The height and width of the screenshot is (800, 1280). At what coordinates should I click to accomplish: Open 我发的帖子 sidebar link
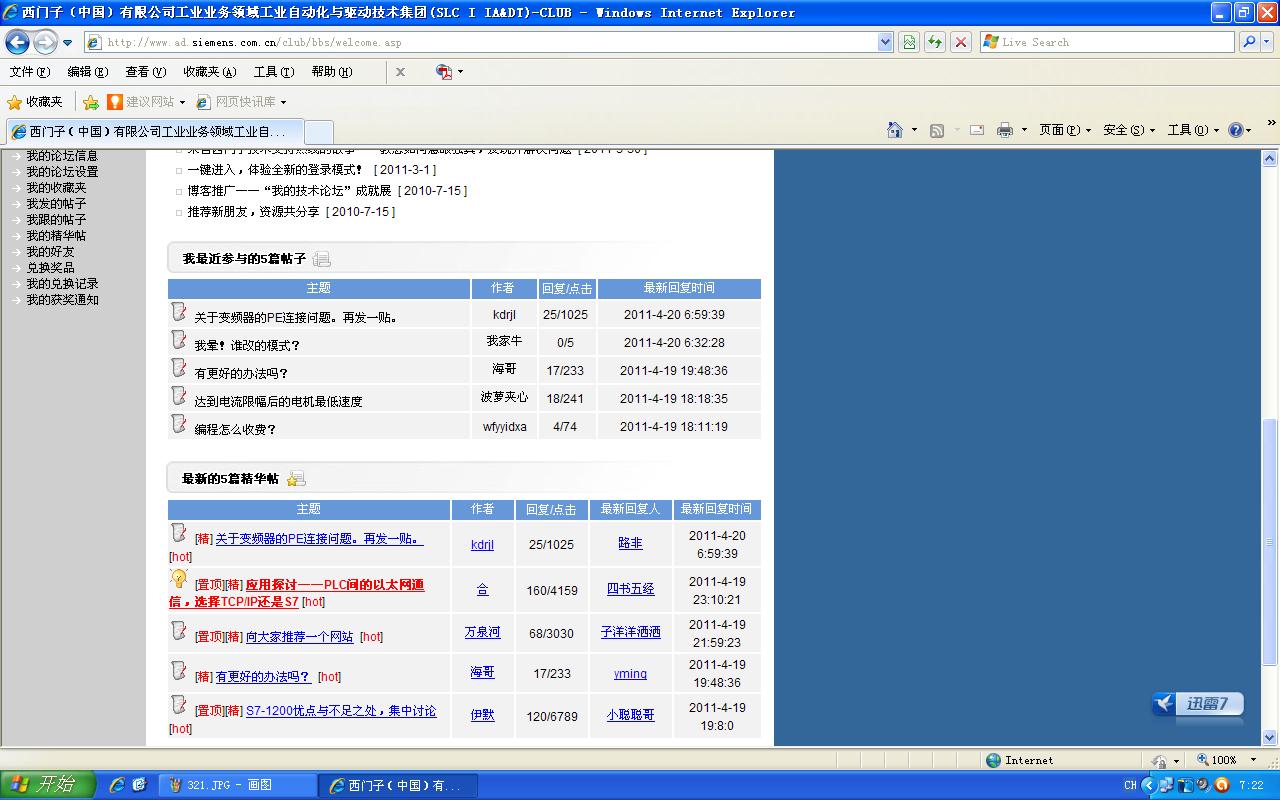point(56,204)
